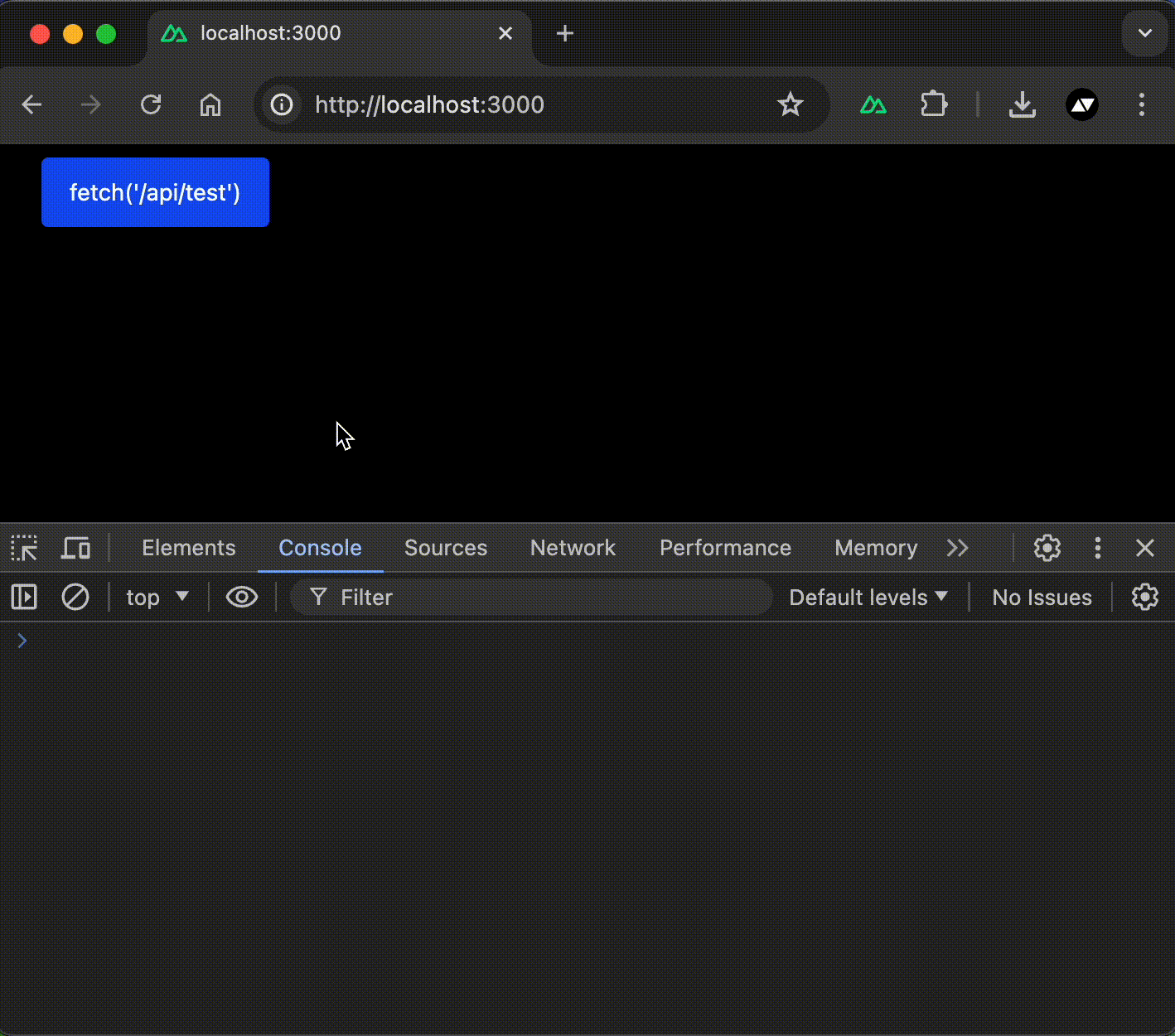Toggle the device toolbar
Image resolution: width=1175 pixels, height=1036 pixels.
click(x=76, y=548)
